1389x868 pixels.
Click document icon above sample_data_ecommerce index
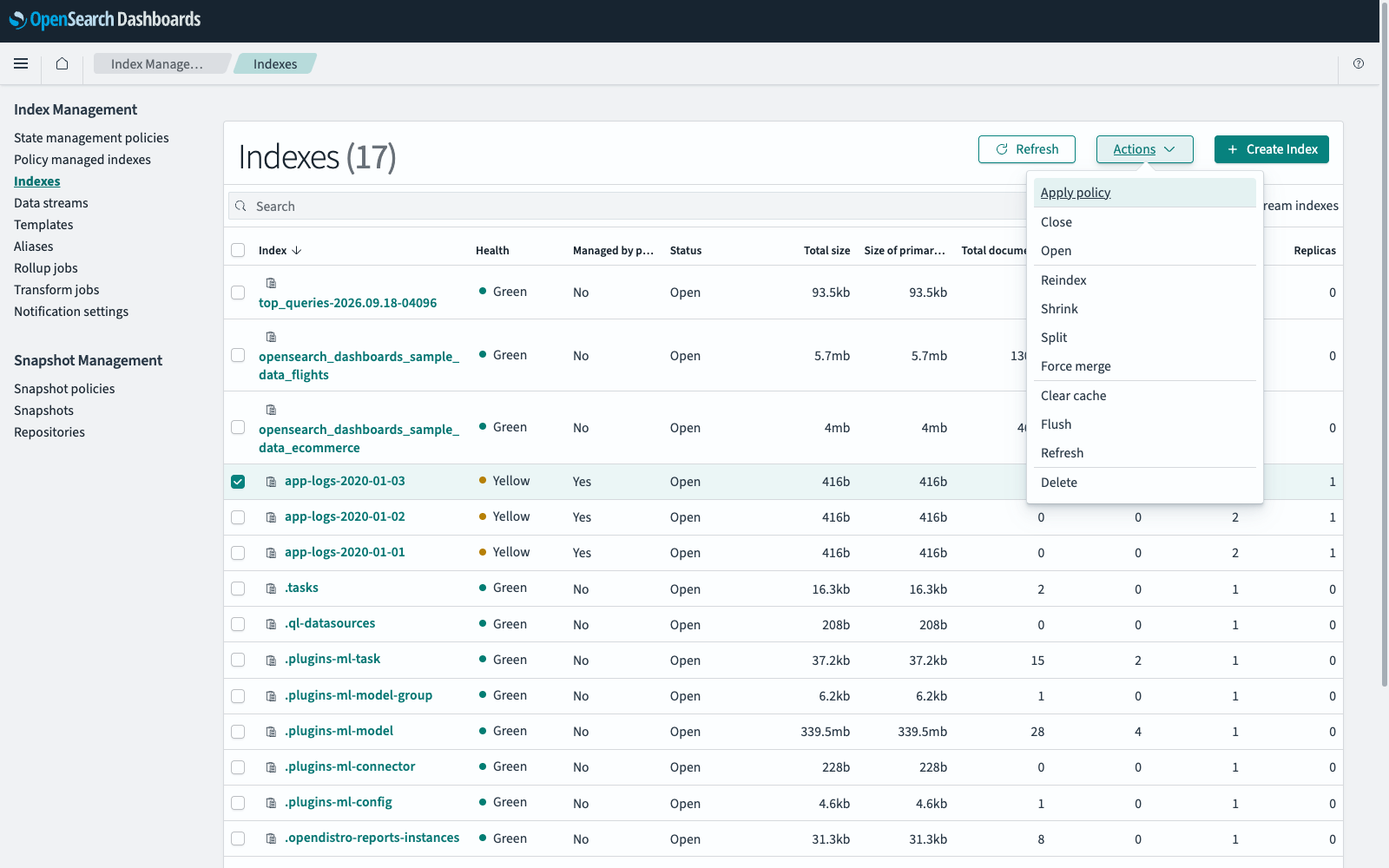[x=271, y=410]
